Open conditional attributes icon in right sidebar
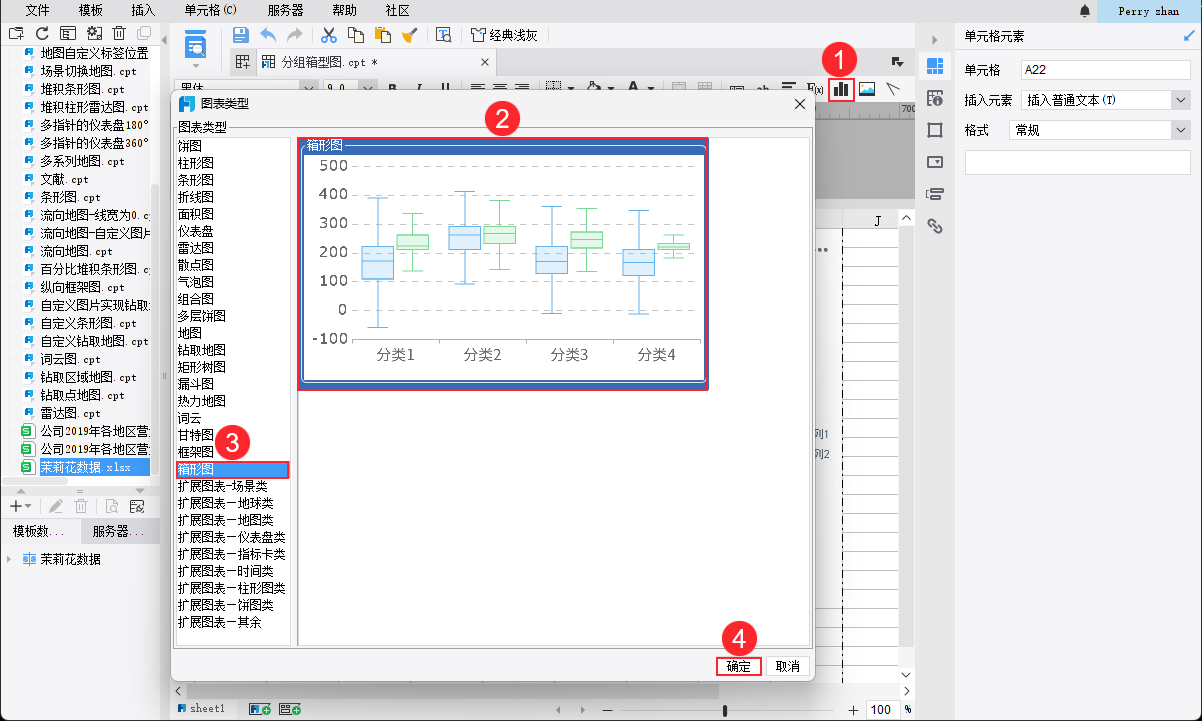This screenshot has height=721, width=1202. (x=935, y=193)
